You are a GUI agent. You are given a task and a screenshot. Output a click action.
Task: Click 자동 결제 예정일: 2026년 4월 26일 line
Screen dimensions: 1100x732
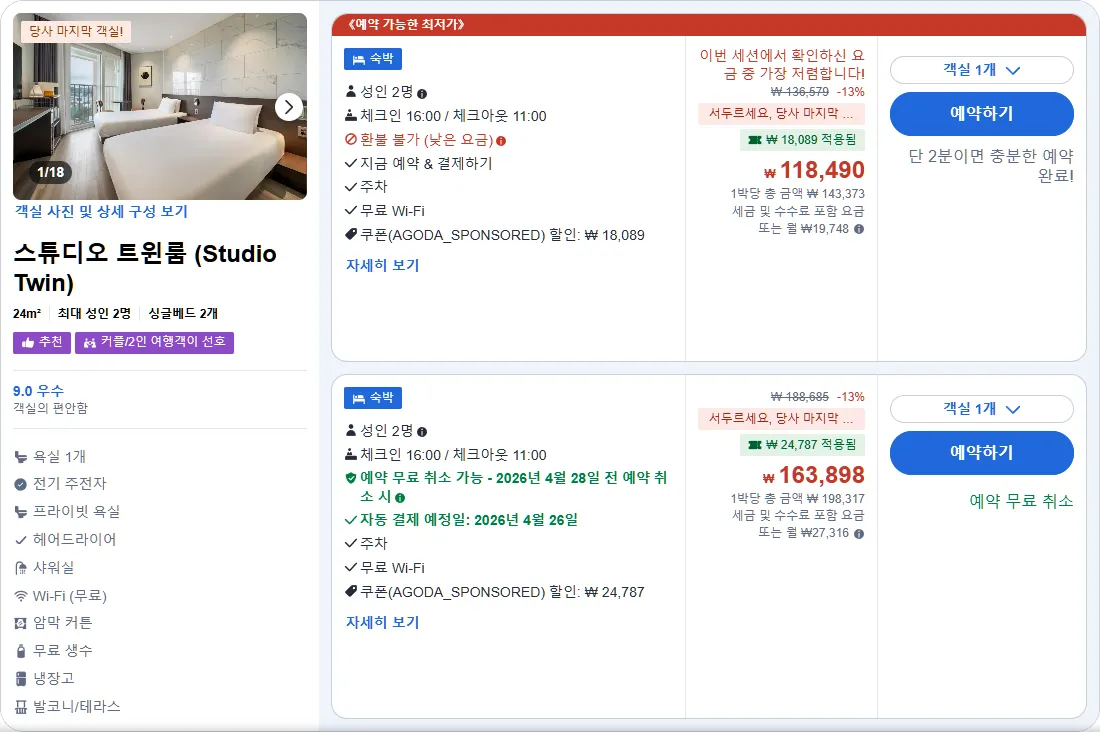coord(462,520)
